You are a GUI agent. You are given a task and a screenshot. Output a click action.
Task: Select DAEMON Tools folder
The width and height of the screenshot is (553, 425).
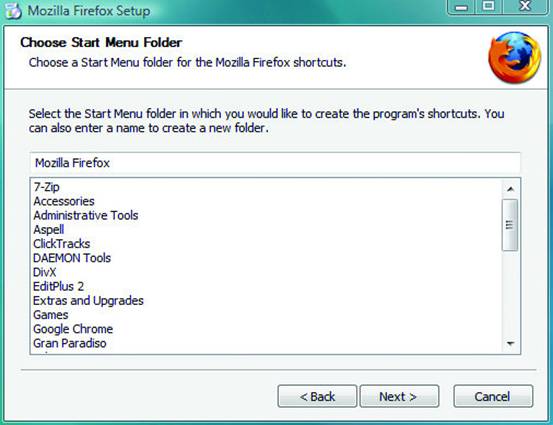tap(72, 258)
